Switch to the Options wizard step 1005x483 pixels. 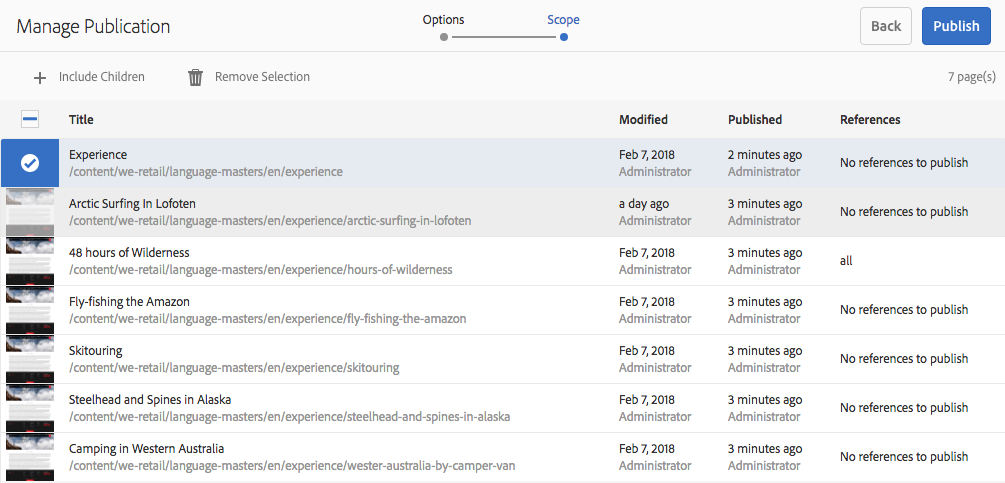point(443,20)
